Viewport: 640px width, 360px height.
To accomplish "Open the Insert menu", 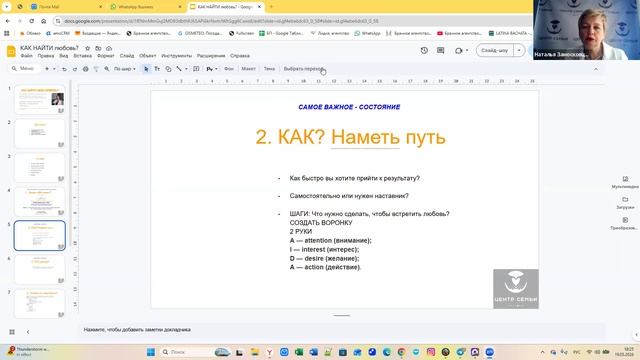I will coord(82,56).
